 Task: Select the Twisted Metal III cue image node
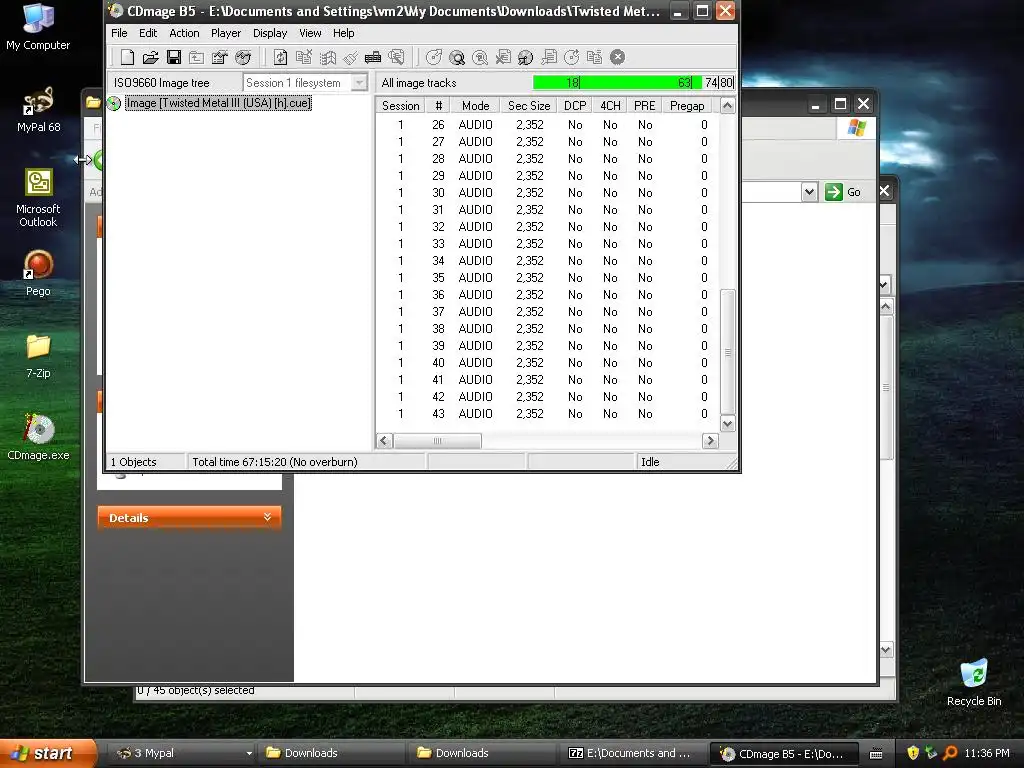(218, 103)
